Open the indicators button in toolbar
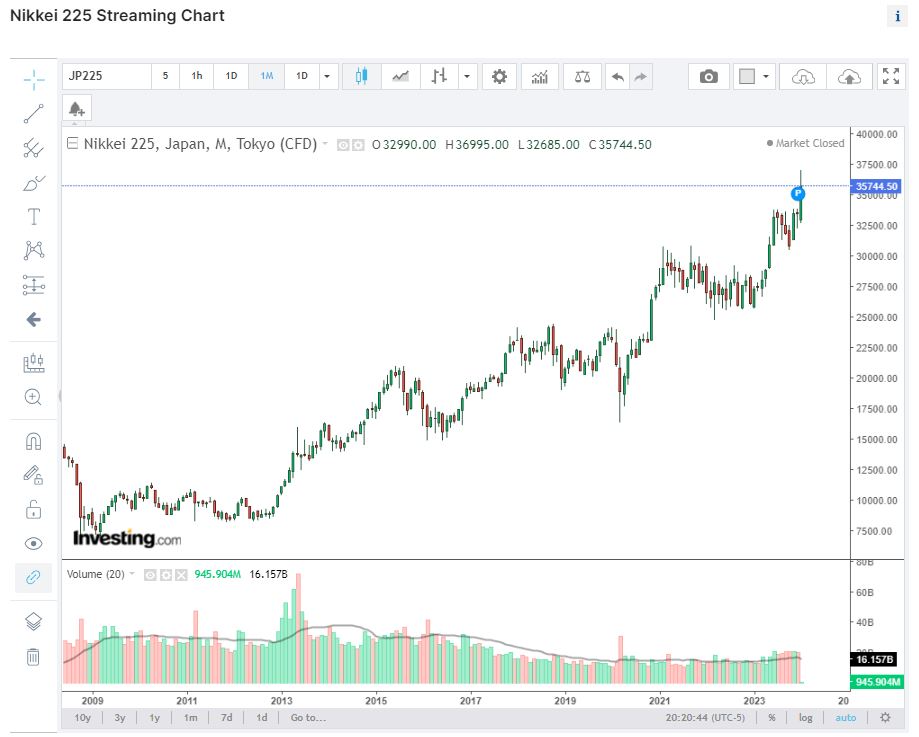919x737 pixels. tap(539, 76)
